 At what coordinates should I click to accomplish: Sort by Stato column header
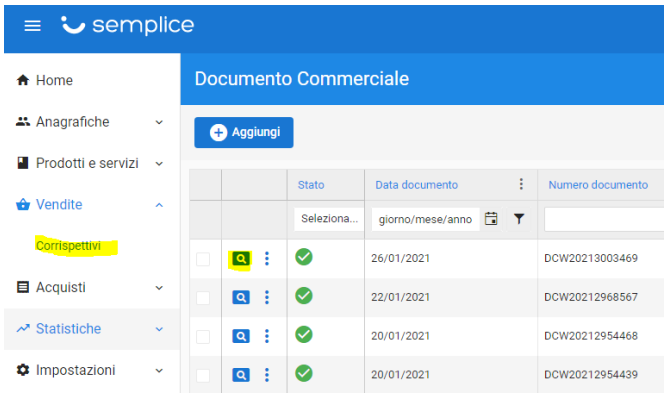click(311, 185)
